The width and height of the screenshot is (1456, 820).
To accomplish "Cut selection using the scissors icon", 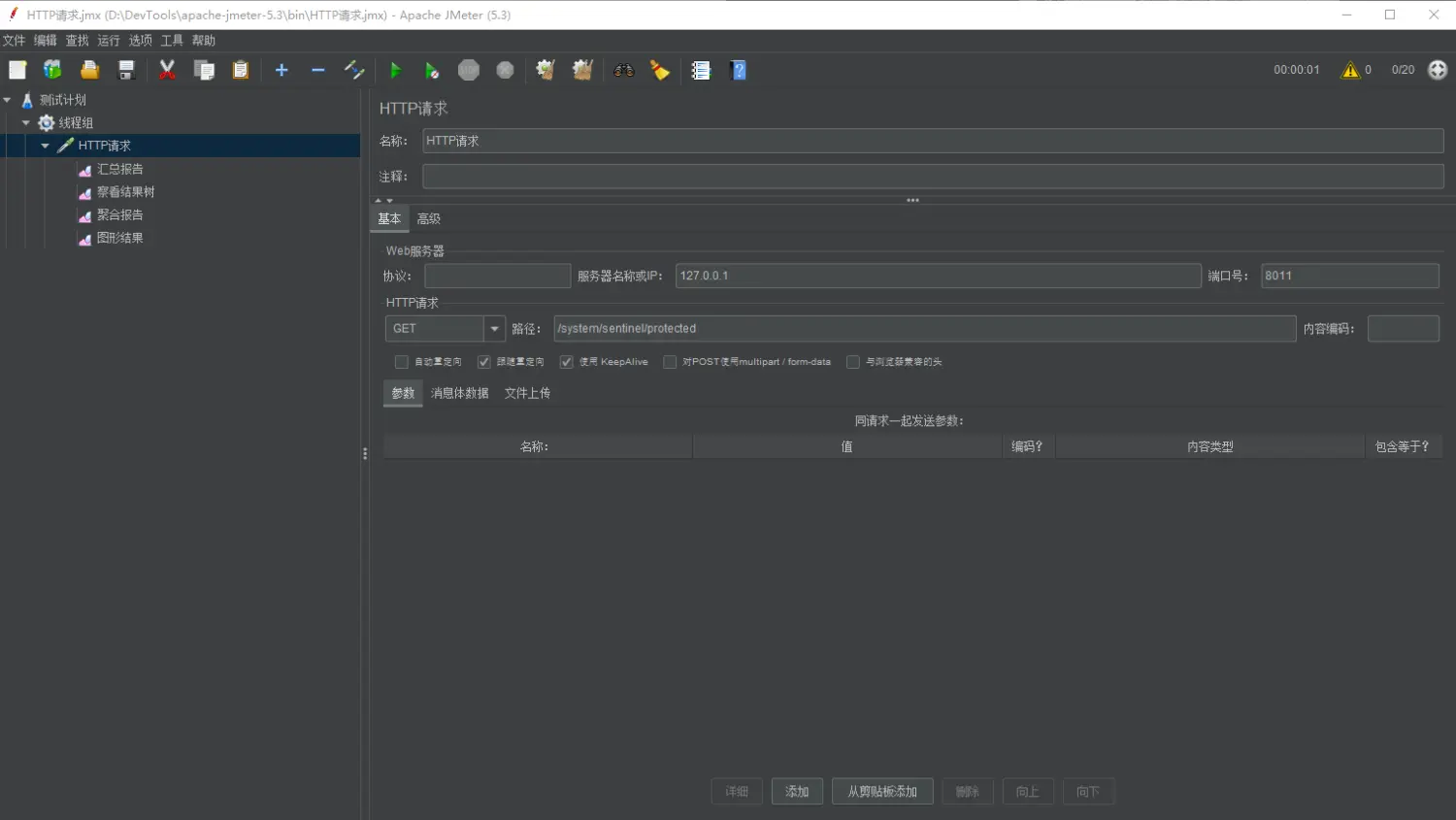I will (167, 70).
